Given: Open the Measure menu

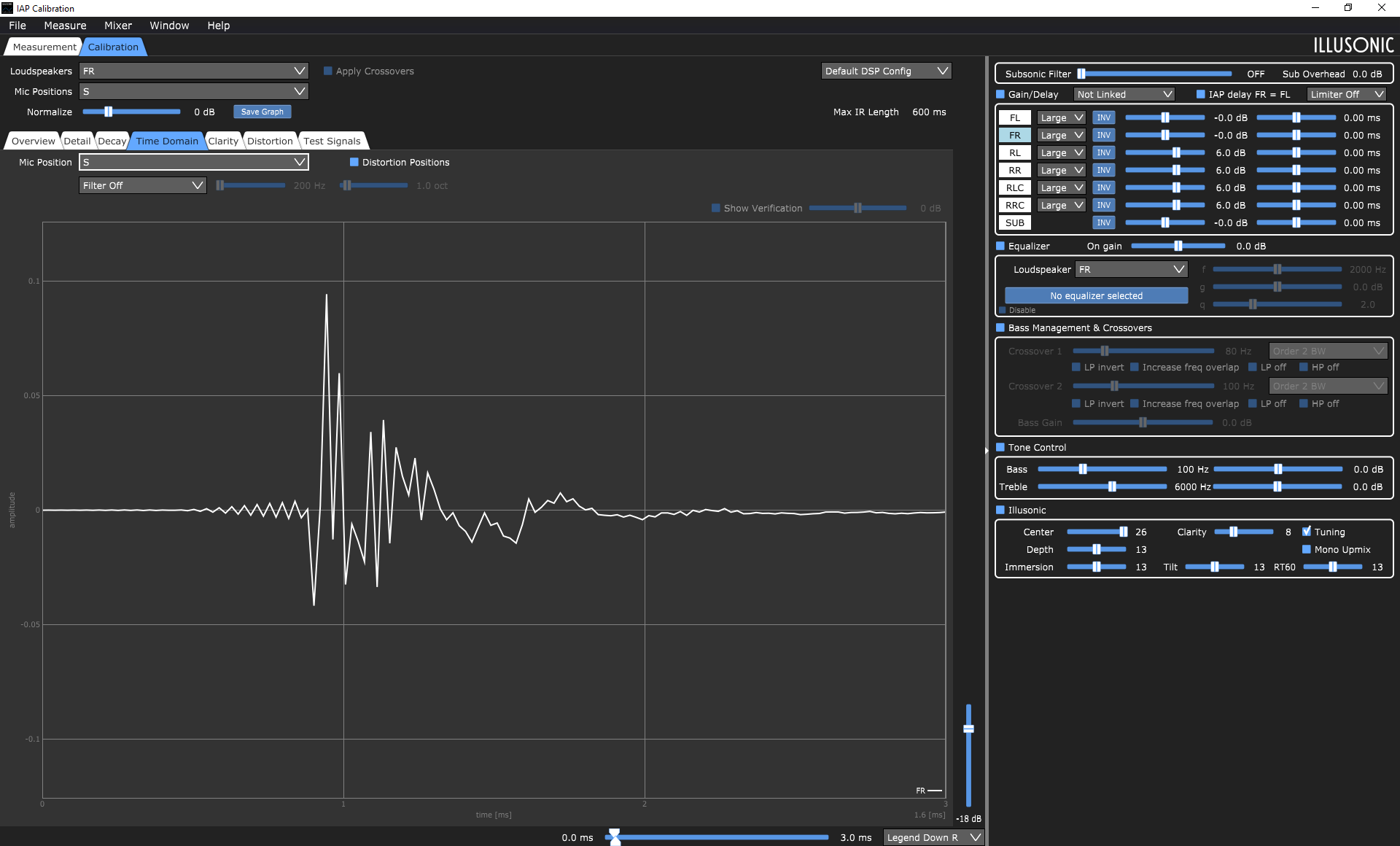Looking at the screenshot, I should click(65, 26).
